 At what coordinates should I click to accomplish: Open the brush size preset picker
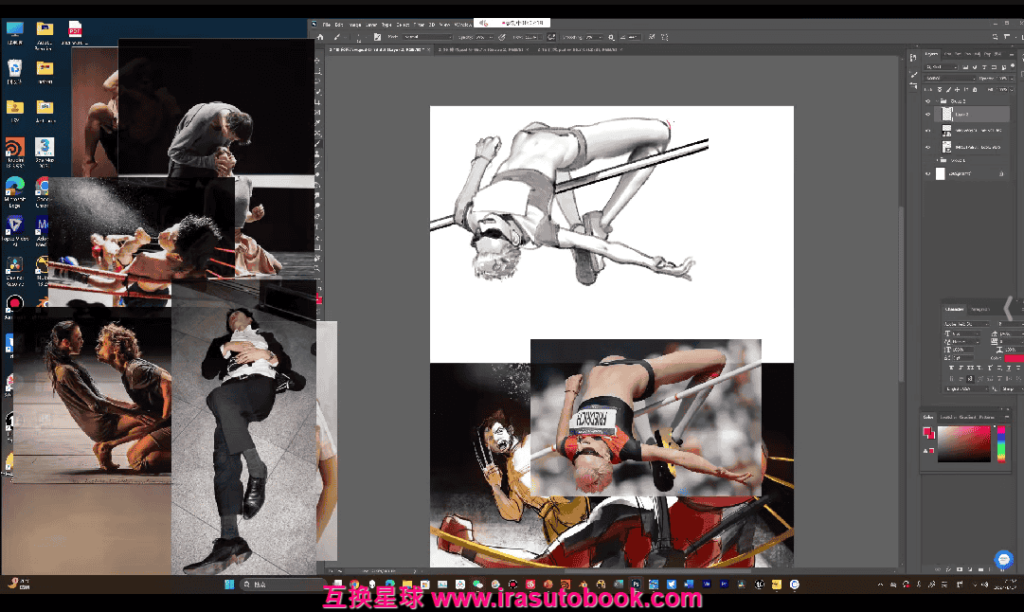[360, 38]
